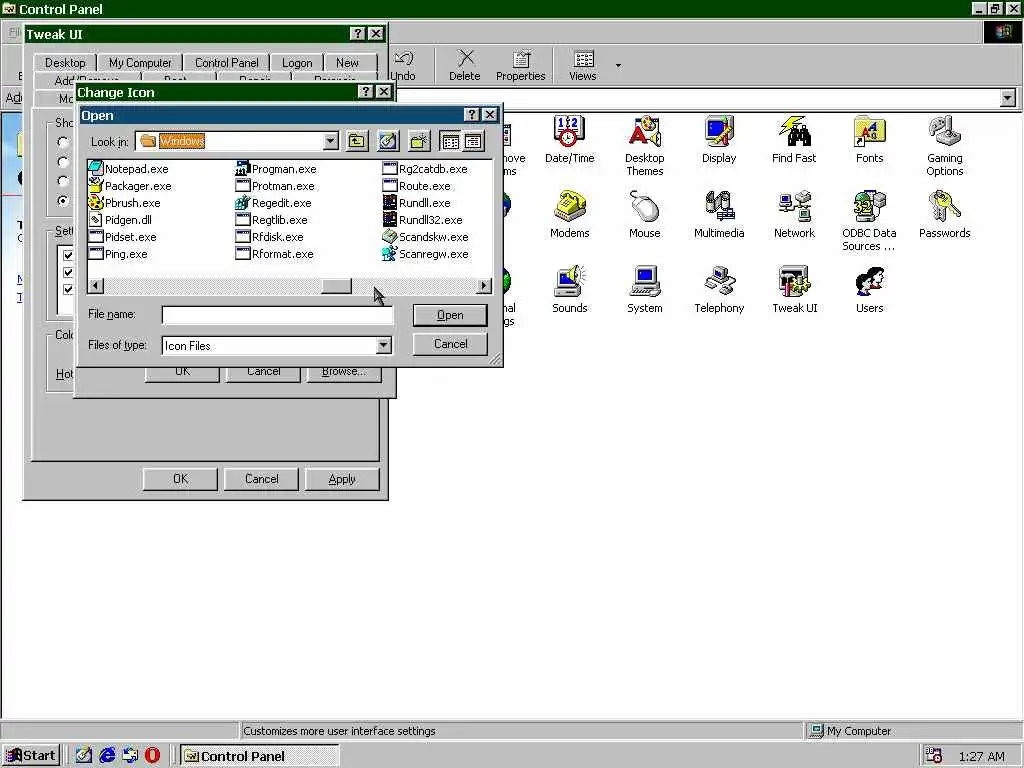Select Scandskw.exe in the file list
1024x768 pixels.
[x=425, y=236]
